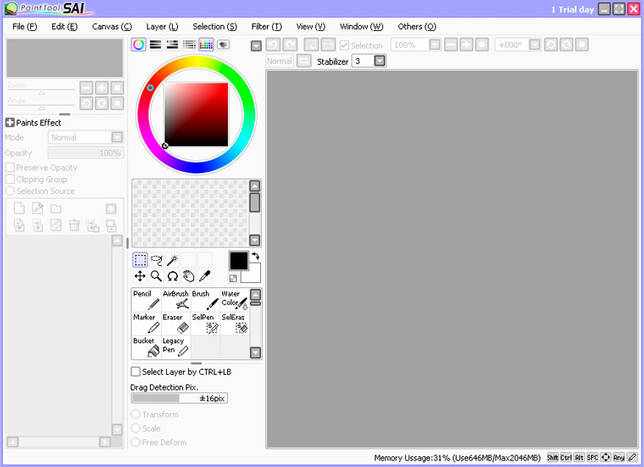This screenshot has height=467, width=644.
Task: Choose the Brush tool
Action: [205, 299]
